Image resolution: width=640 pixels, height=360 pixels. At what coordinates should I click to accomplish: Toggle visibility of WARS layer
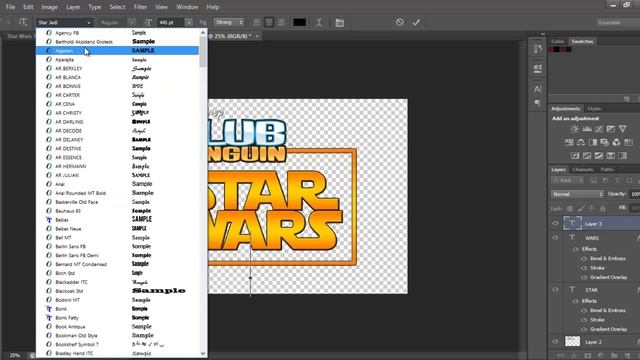point(555,238)
